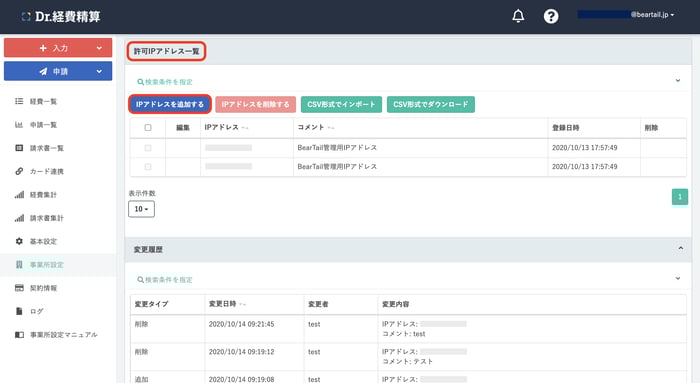Open the help question mark icon
The image size is (700, 383).
tap(551, 16)
